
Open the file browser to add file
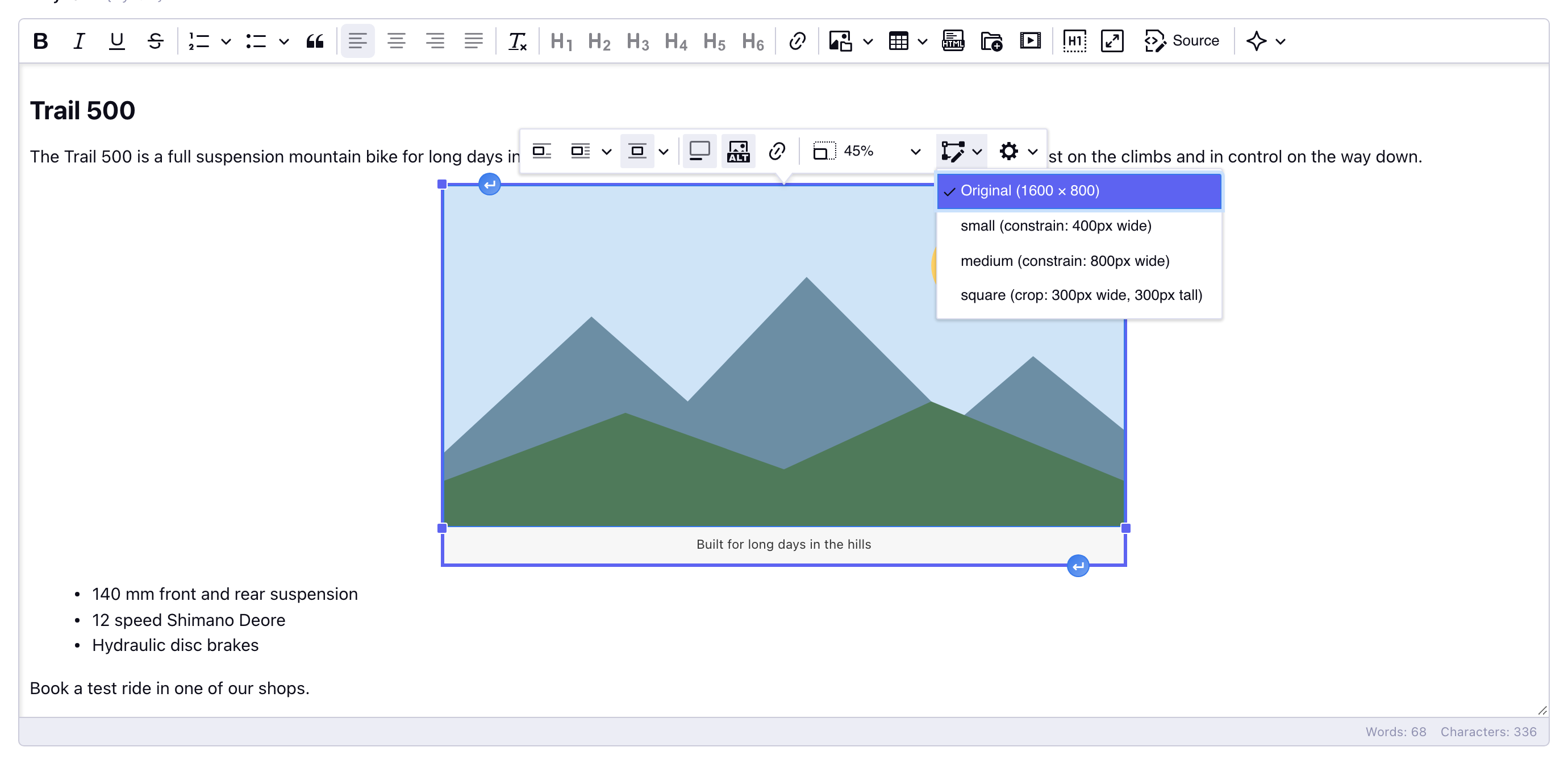991,41
